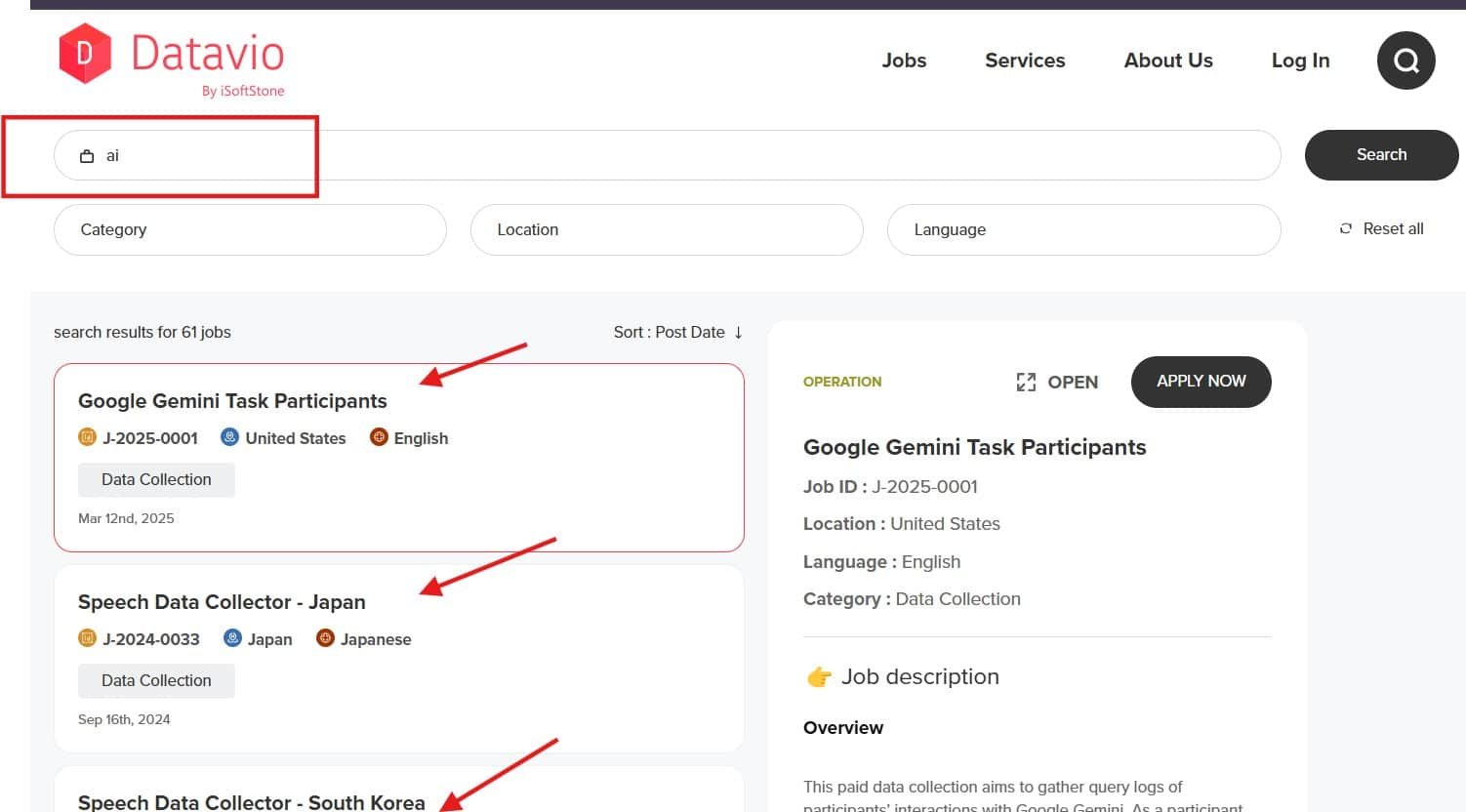
Task: Select the Speech Data Collector - Japan listing
Action: click(222, 602)
